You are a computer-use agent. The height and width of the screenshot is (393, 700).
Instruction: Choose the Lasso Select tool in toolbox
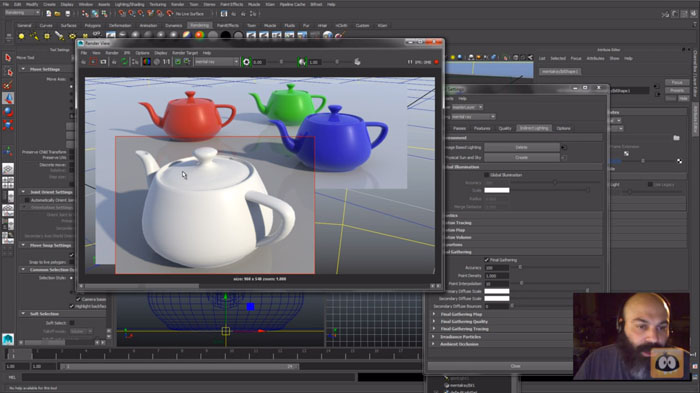coord(8,71)
